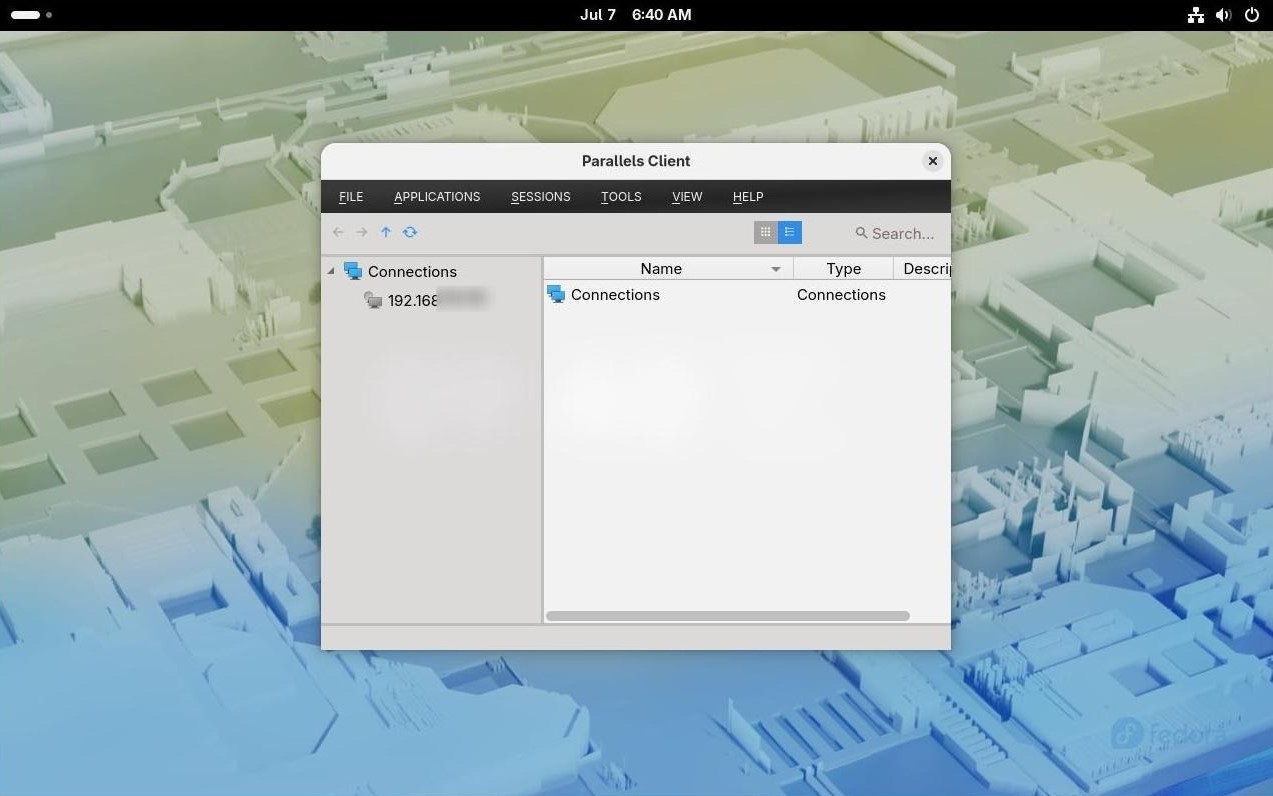The width and height of the screenshot is (1273, 796).
Task: Select the Connections root tree icon
Action: click(x=352, y=271)
